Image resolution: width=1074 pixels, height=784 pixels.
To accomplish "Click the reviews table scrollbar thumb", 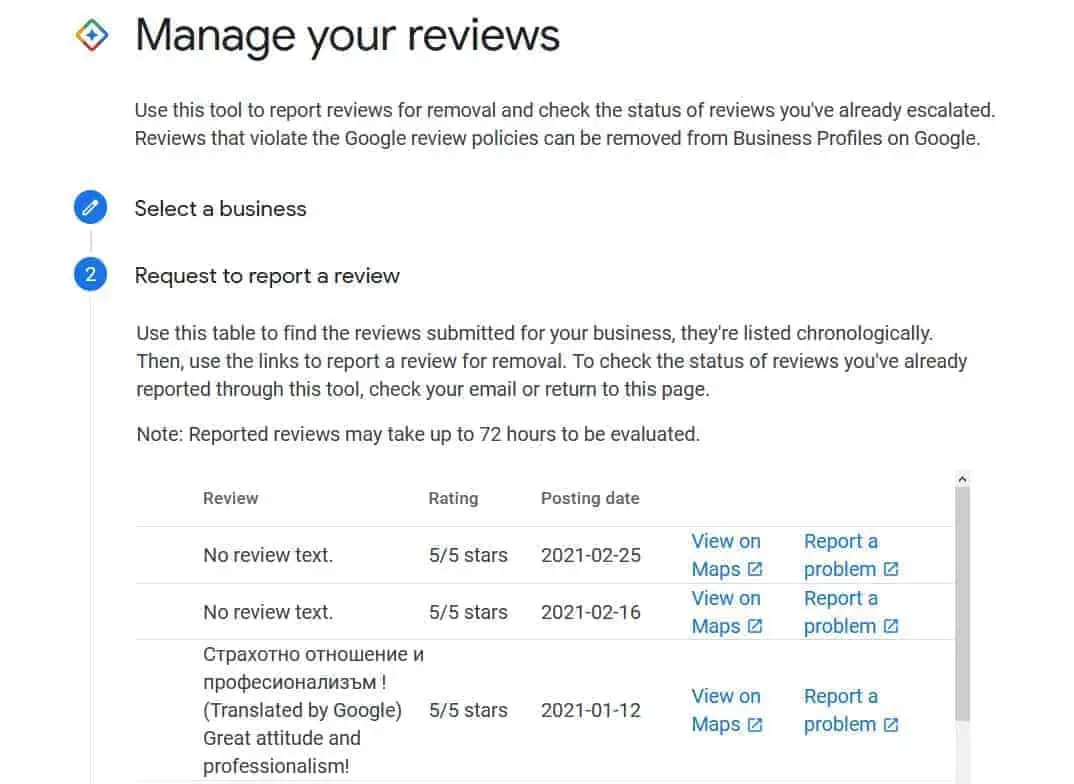I will (x=962, y=603).
